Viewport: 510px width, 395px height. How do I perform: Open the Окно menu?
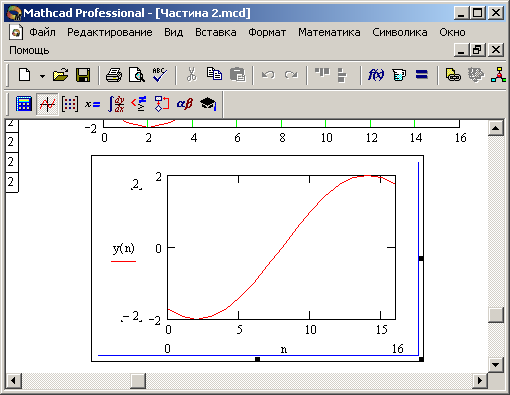[452, 32]
